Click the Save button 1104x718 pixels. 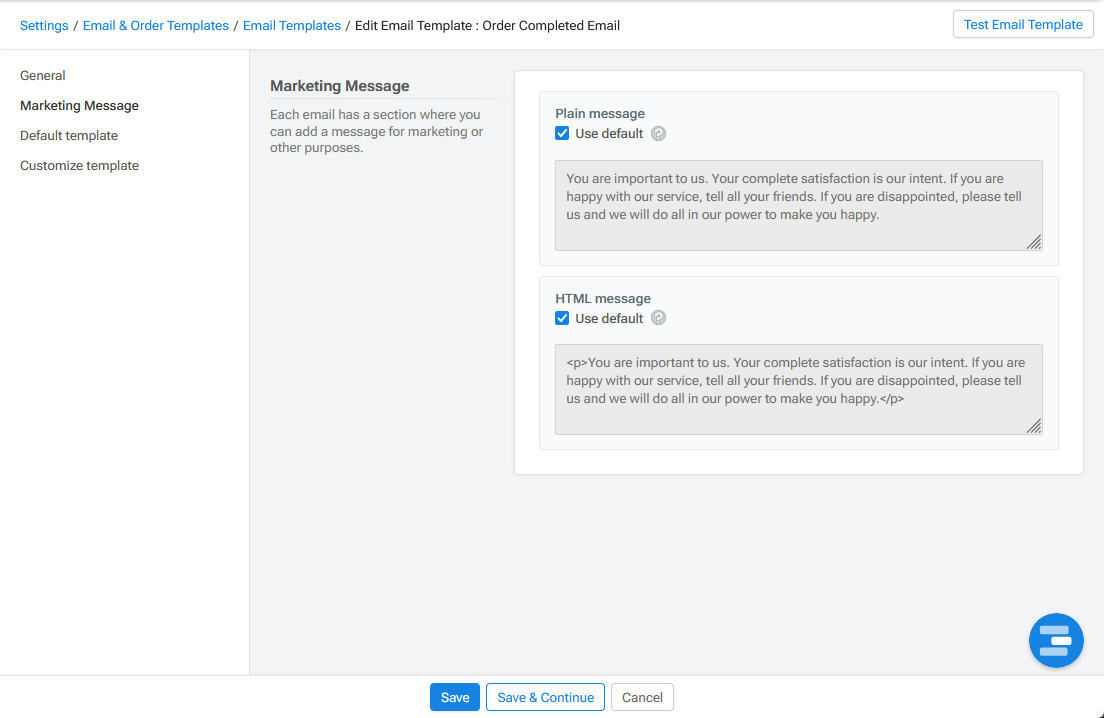pos(455,697)
